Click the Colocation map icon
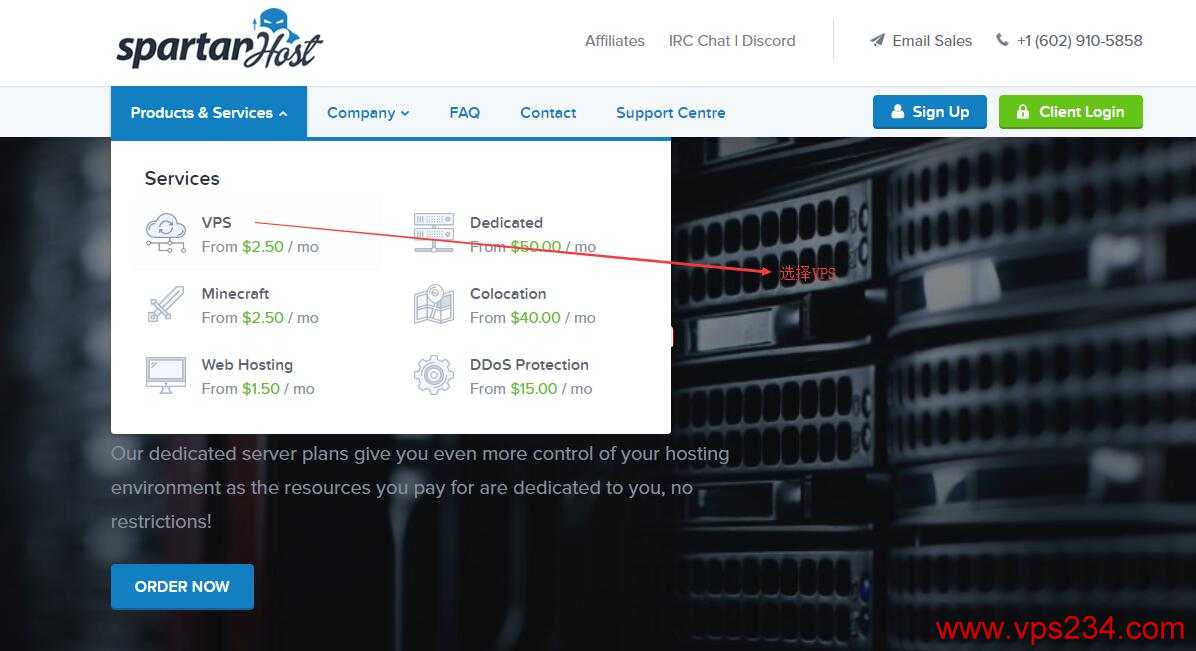Image resolution: width=1196 pixels, height=651 pixels. click(434, 305)
